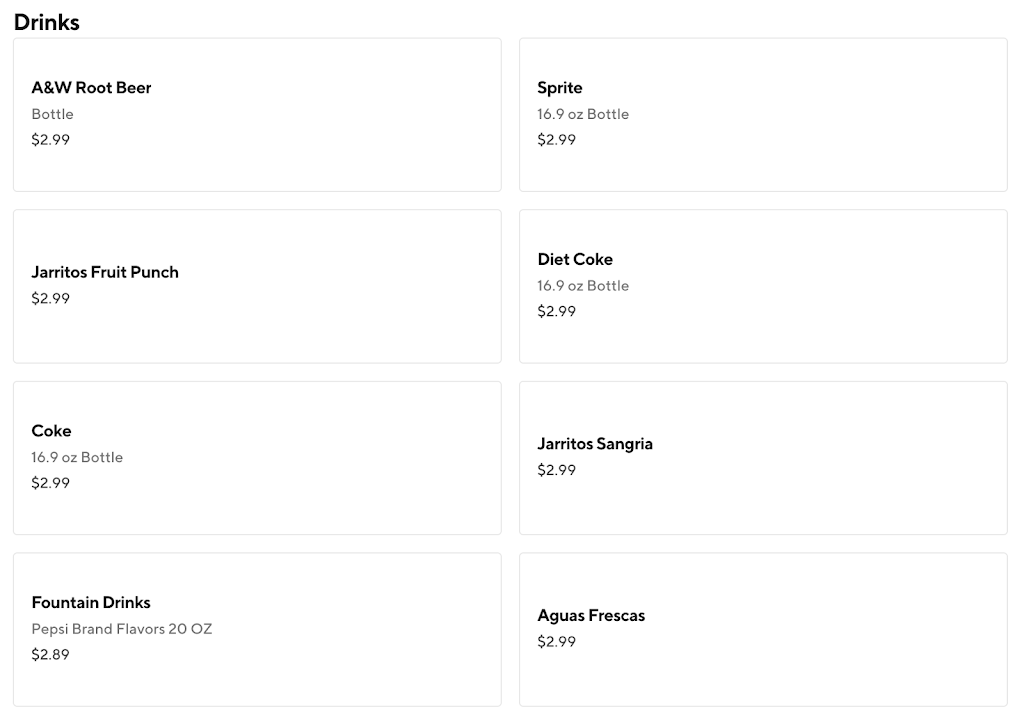
Task: Click the Diet Coke $2.99 price
Action: click(x=556, y=311)
